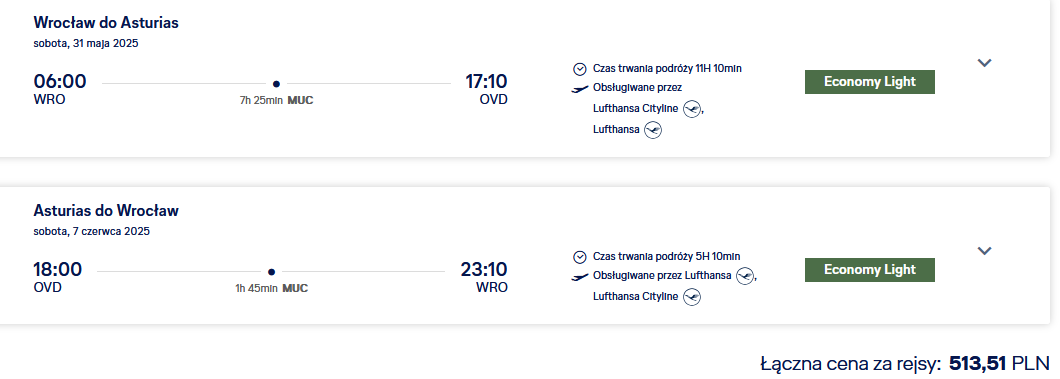
Task: Click airplane icon in return flight info
Action: (579, 276)
